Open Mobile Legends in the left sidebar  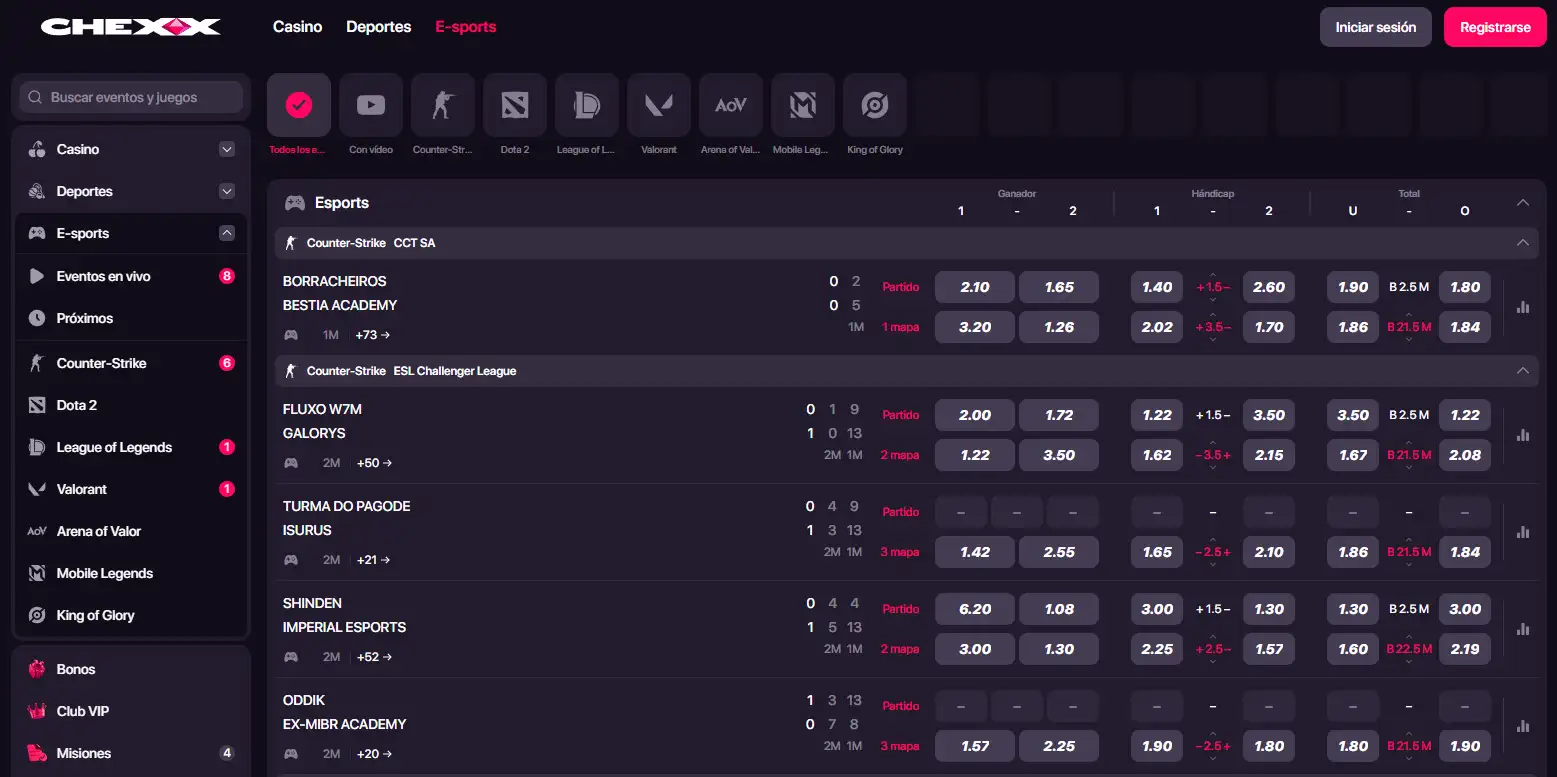click(131, 573)
